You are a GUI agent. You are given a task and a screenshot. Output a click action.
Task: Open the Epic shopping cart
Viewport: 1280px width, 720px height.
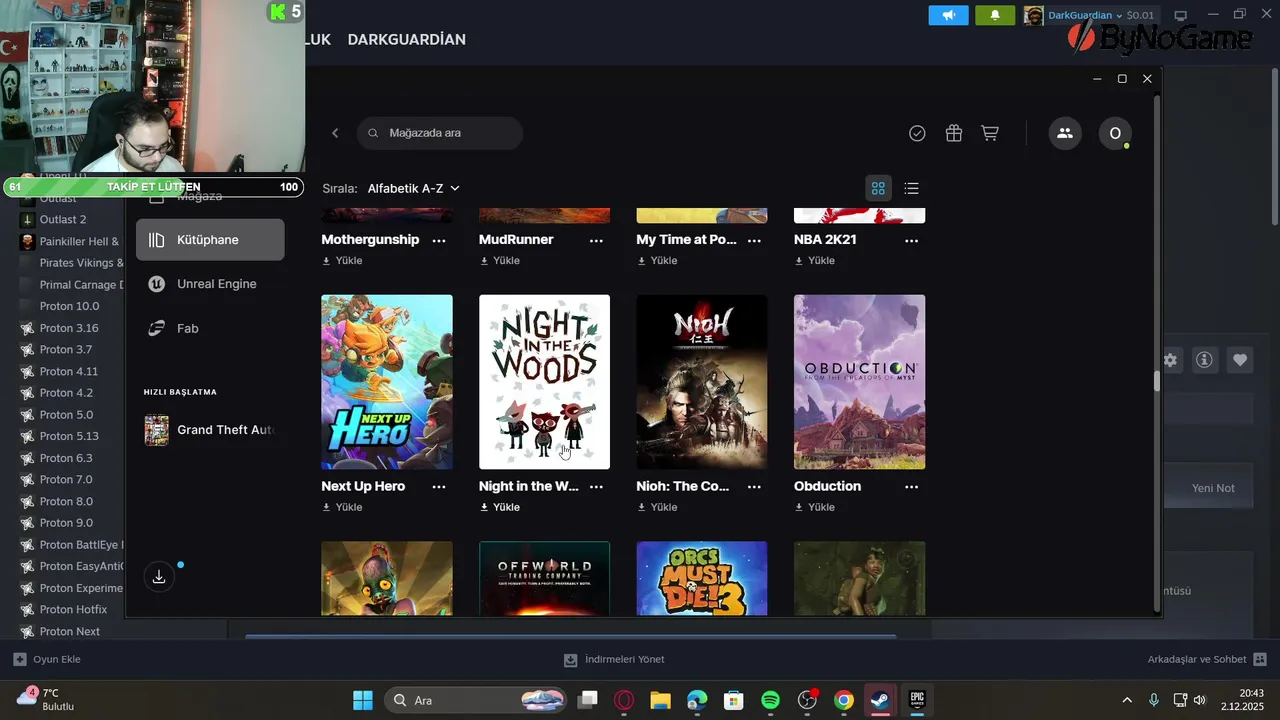pos(990,133)
